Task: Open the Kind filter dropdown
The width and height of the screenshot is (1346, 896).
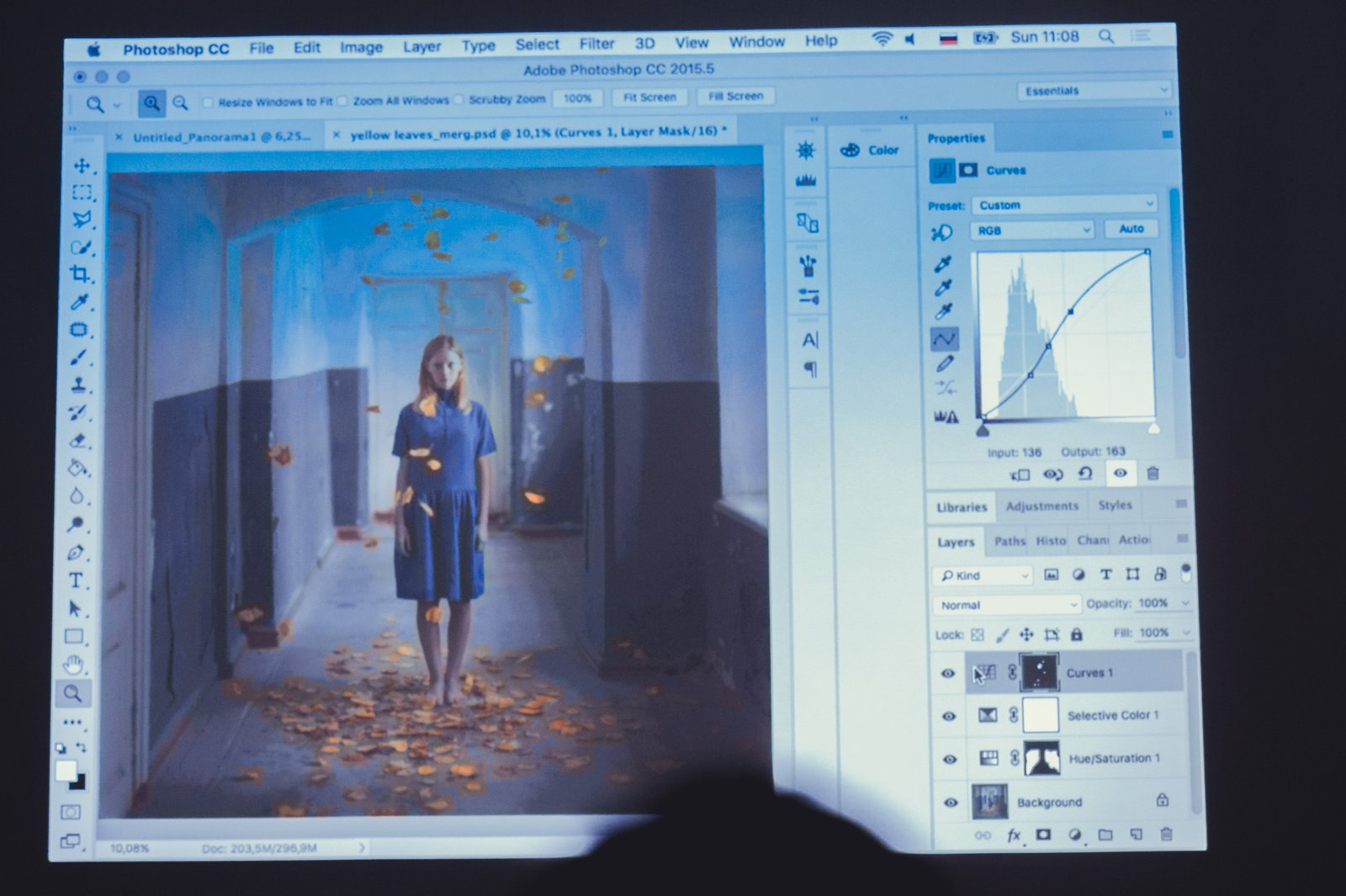Action: tap(983, 575)
